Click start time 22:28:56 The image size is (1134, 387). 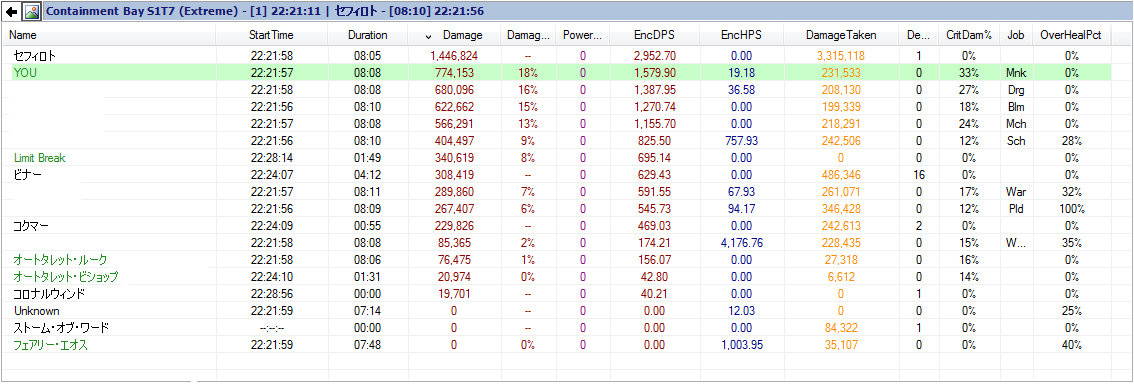coord(271,293)
